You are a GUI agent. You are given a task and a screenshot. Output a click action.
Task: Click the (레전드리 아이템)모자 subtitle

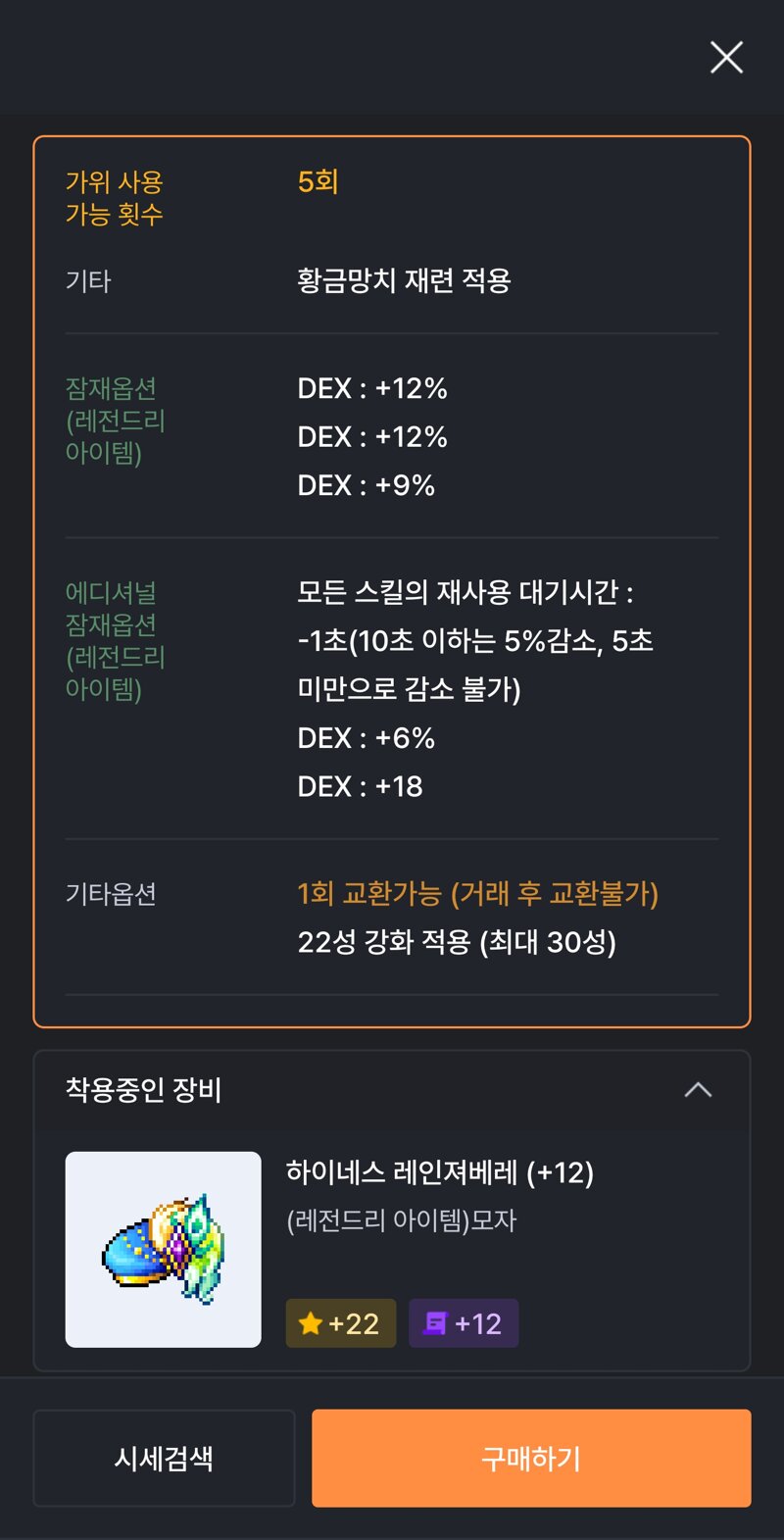click(402, 1220)
